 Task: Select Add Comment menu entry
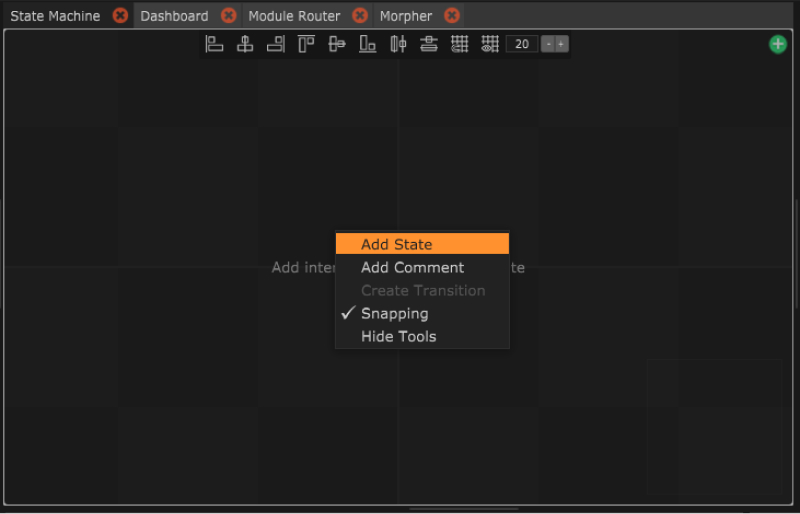412,267
